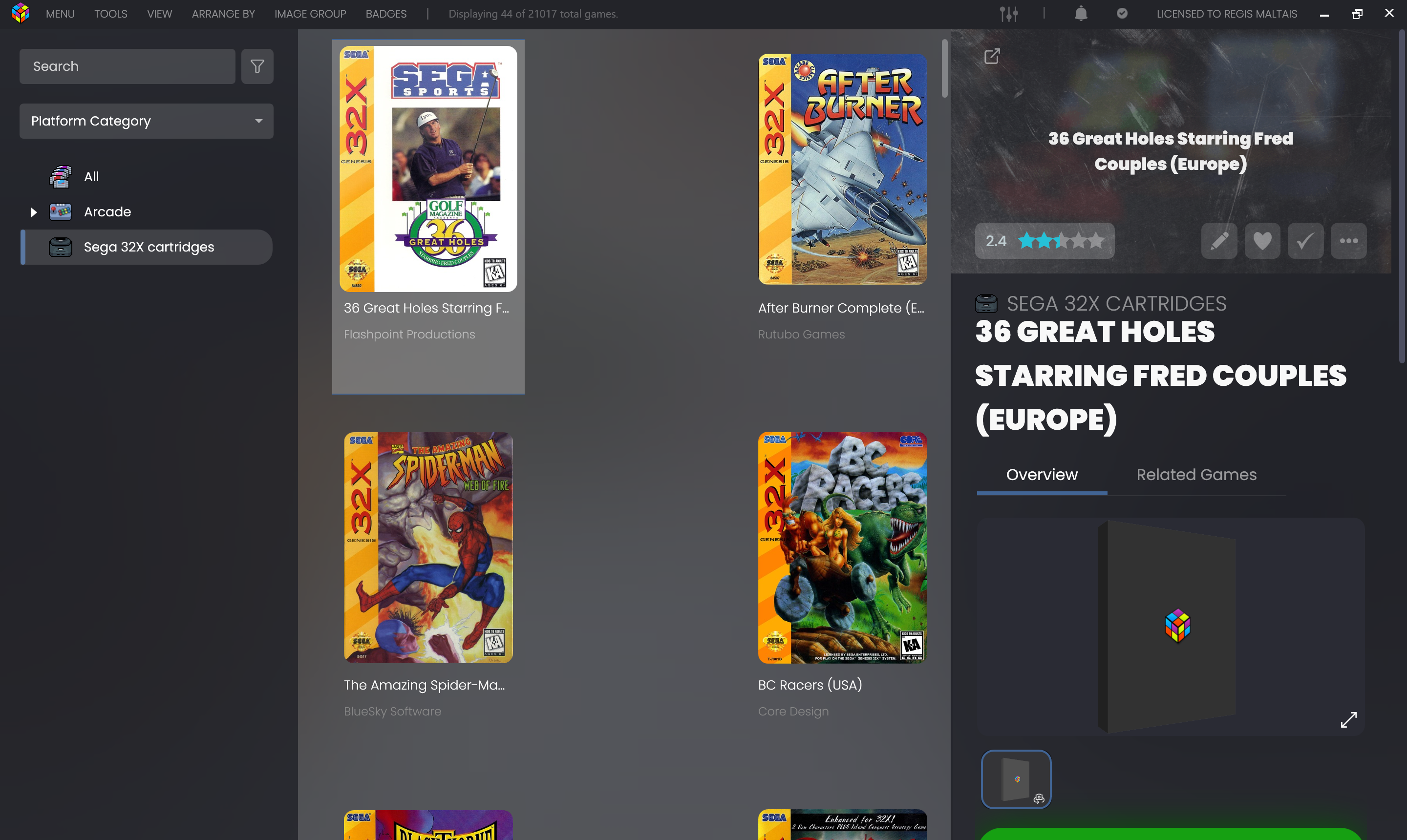
Task: Open the filter funnel icon beside Search
Action: [x=257, y=66]
